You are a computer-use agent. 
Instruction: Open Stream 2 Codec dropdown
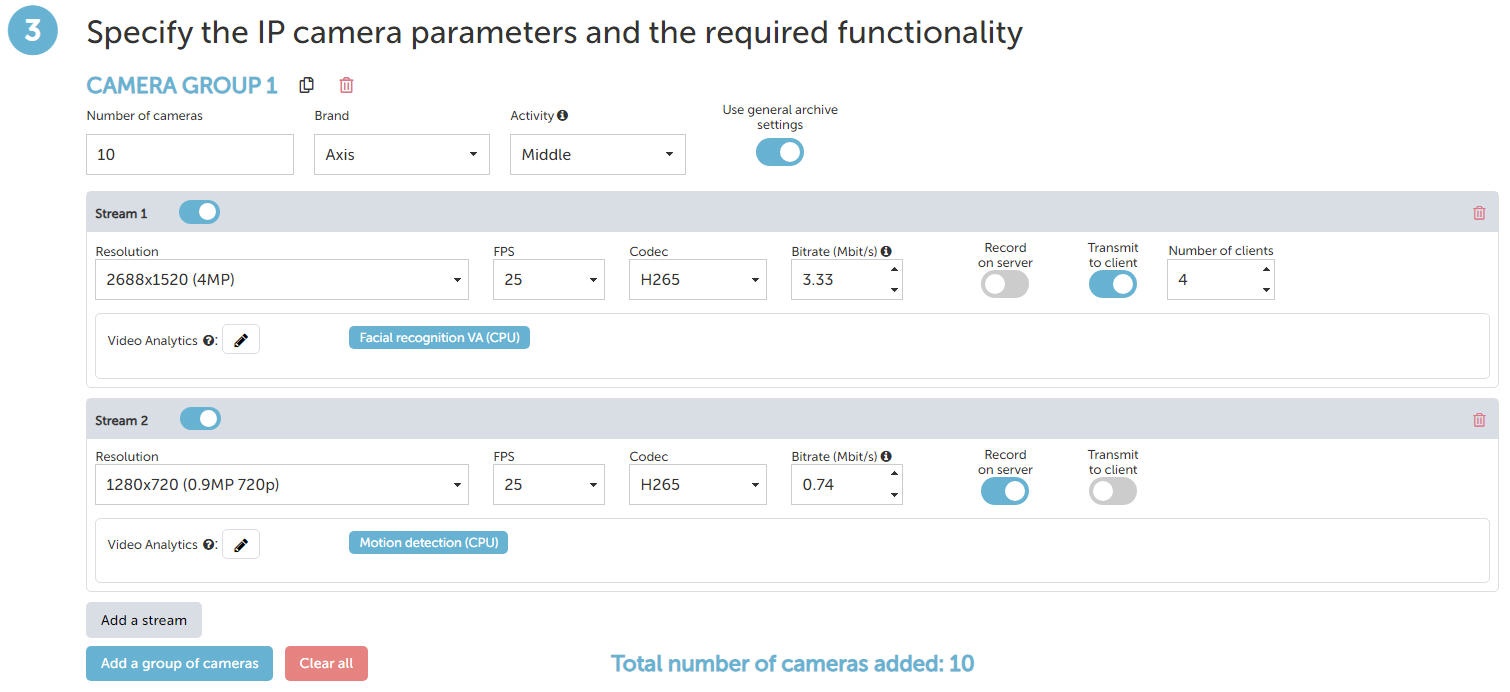[698, 485]
